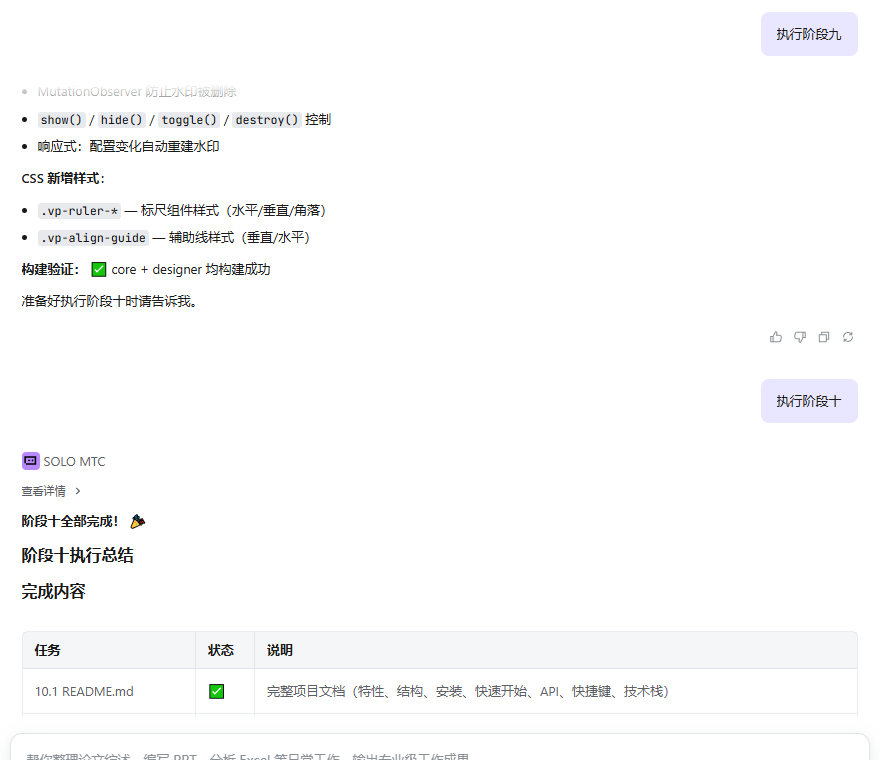Click the green check beside 构建验证
Viewport: 880px width, 760px height.
coord(98,269)
